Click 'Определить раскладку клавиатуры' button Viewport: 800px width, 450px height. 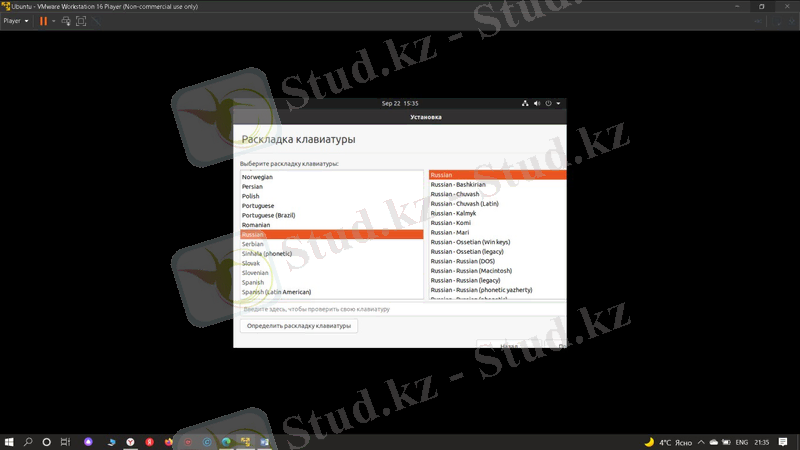pos(299,326)
